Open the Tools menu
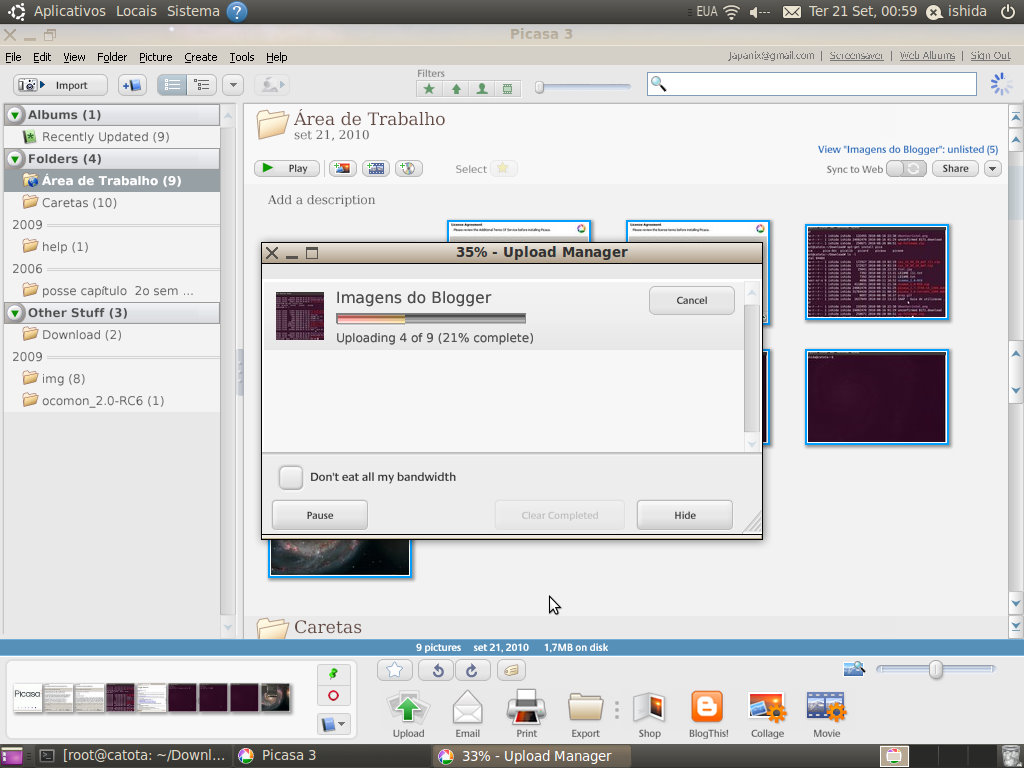1024x768 pixels. tap(242, 57)
